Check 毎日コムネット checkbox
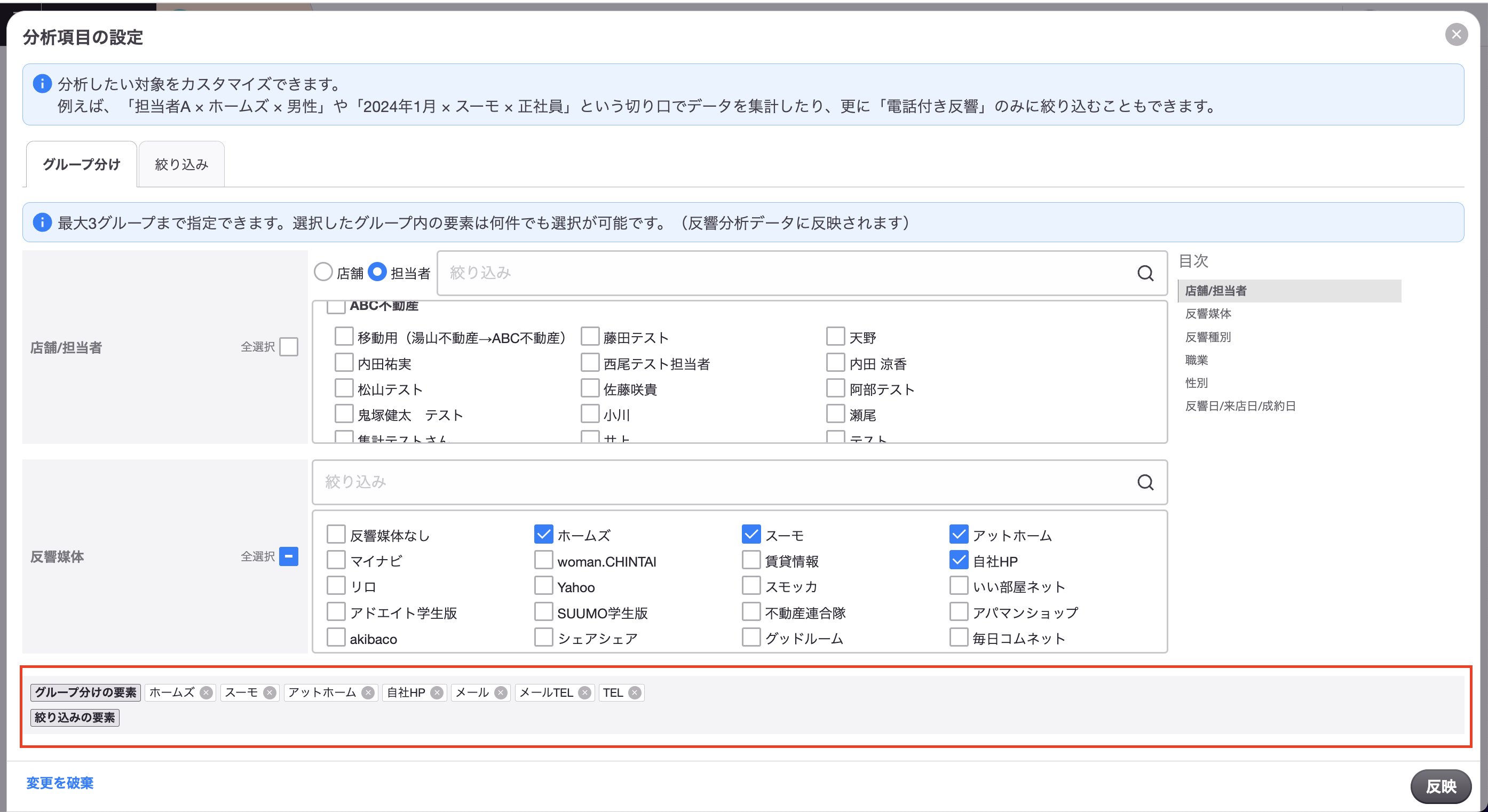The height and width of the screenshot is (812, 1488). (x=959, y=638)
